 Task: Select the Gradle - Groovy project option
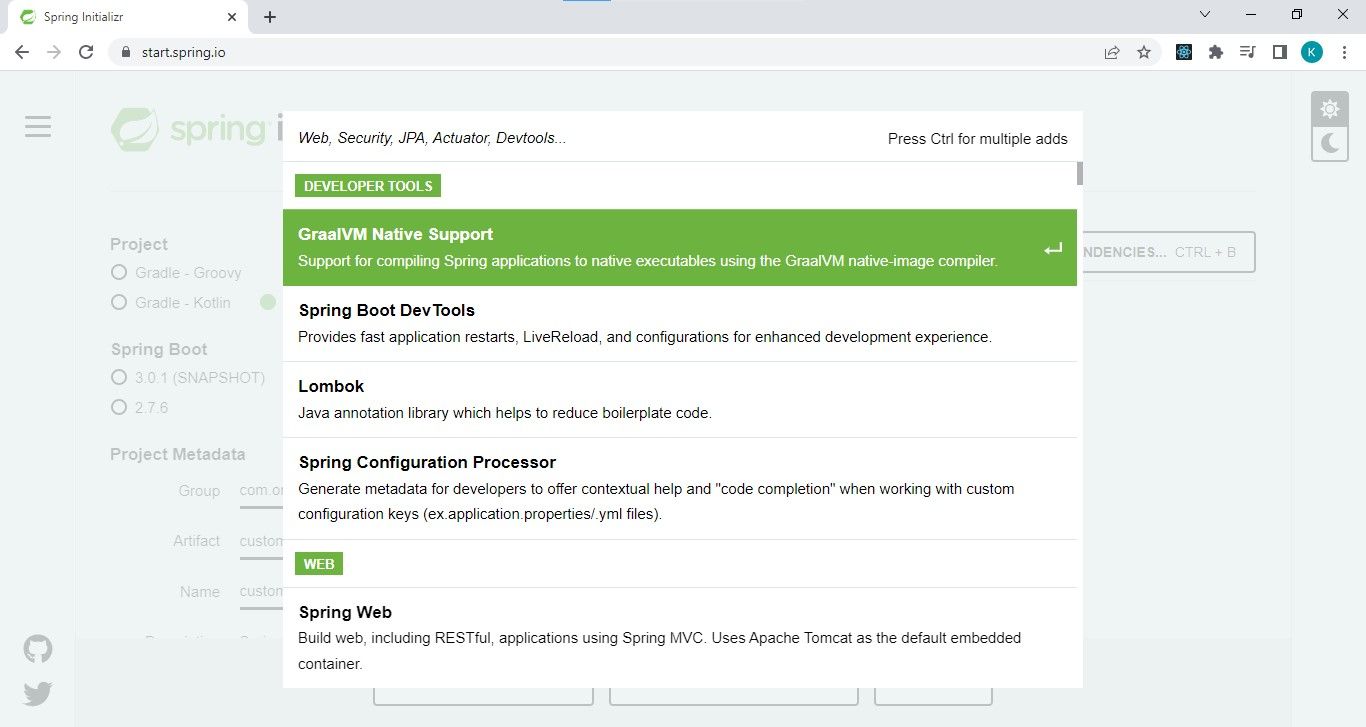[x=177, y=272]
